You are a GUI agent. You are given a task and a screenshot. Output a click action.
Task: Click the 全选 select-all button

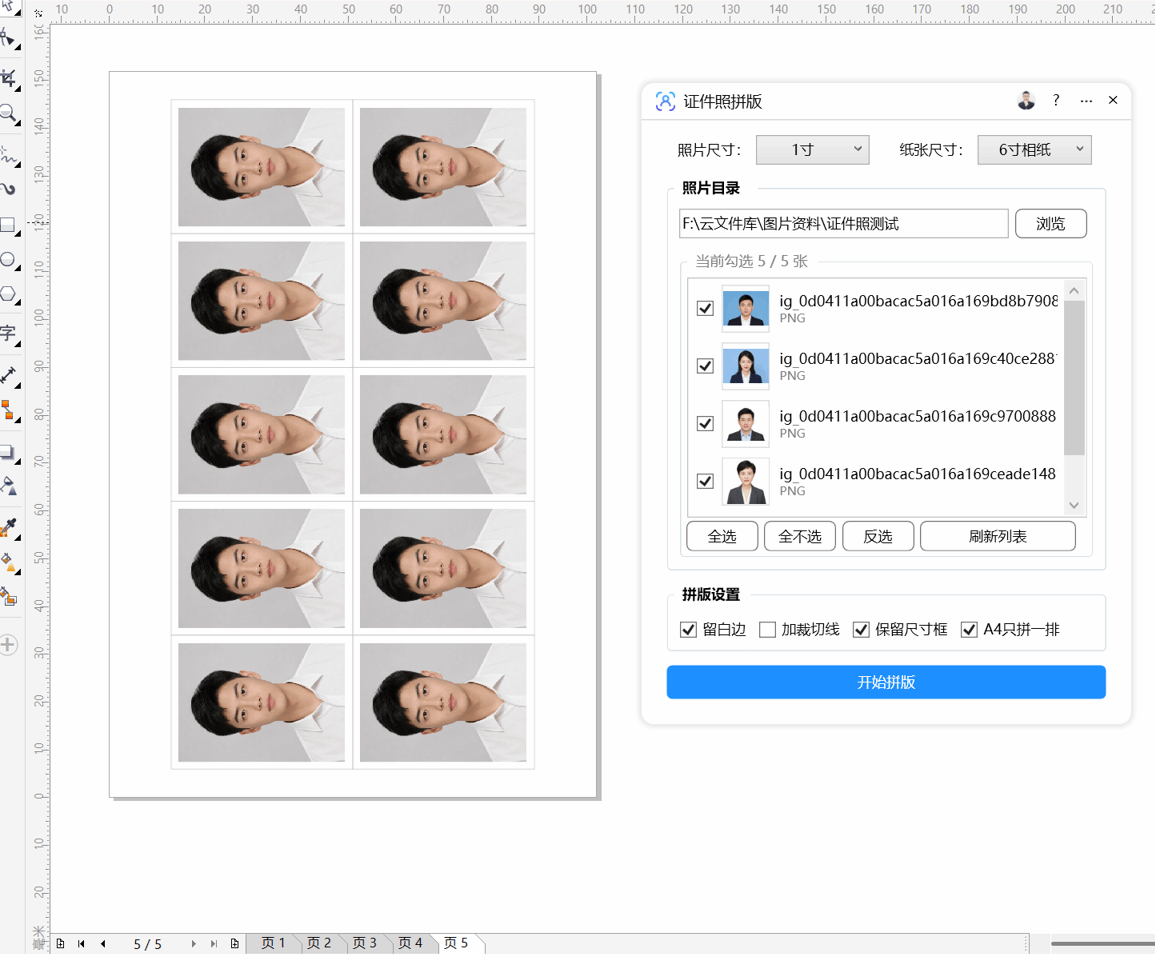pyautogui.click(x=722, y=536)
